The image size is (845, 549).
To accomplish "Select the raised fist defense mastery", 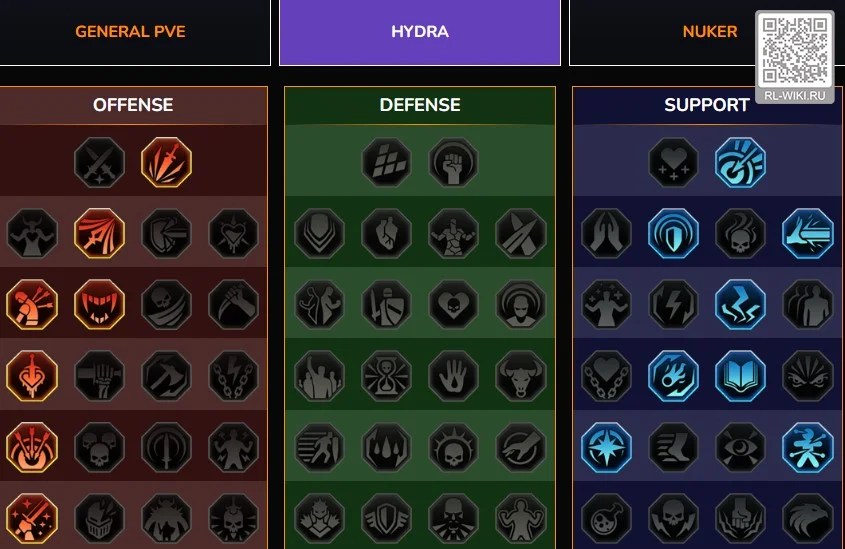I will 453,162.
